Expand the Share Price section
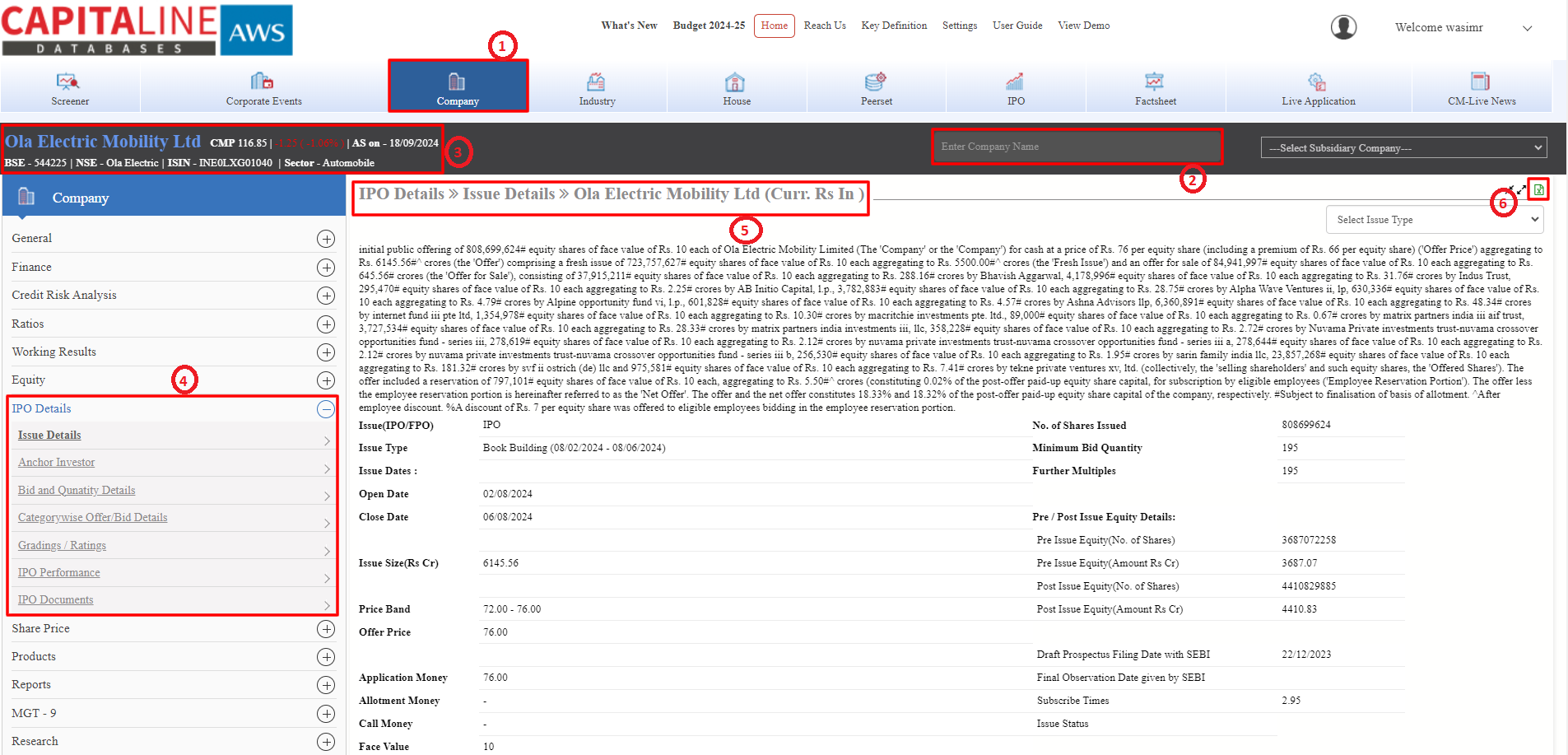 click(x=326, y=629)
